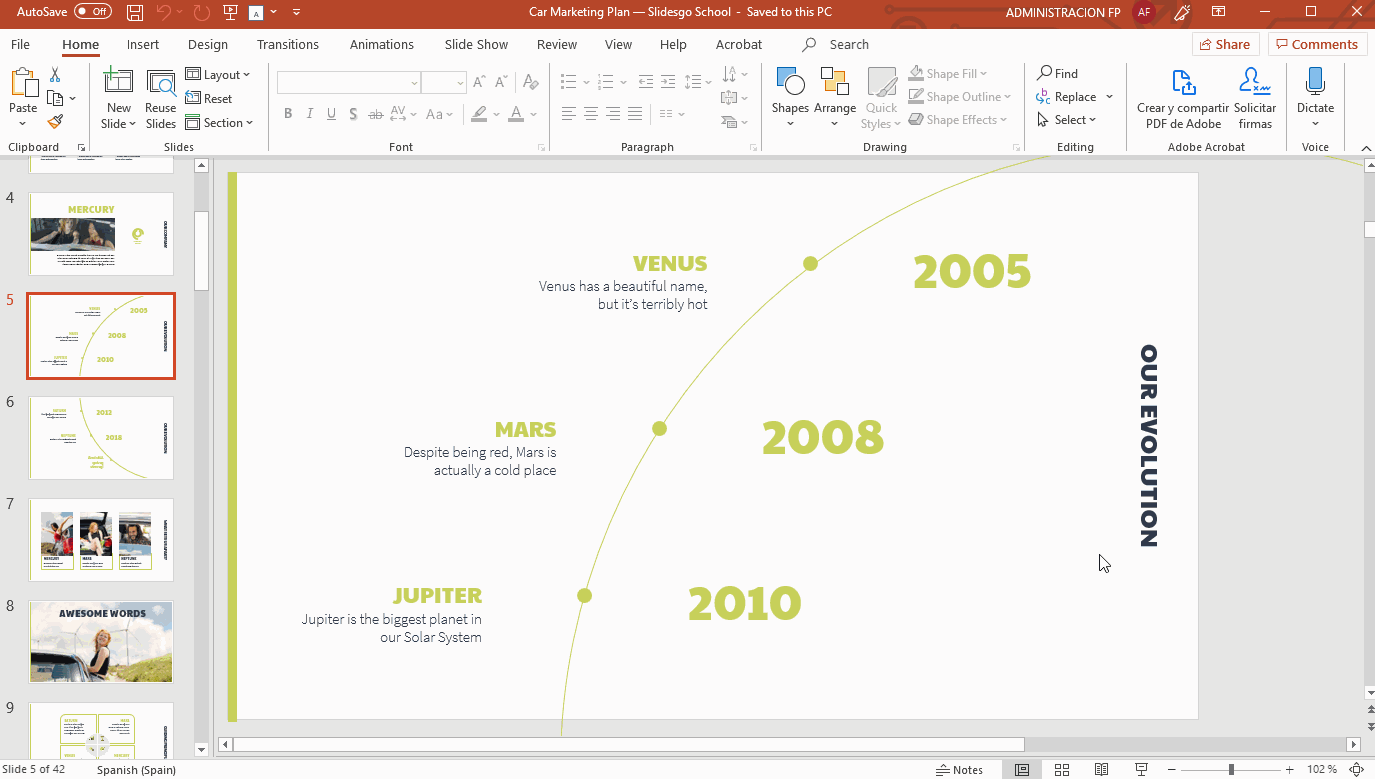The width and height of the screenshot is (1375, 779).
Task: Switch to the Animations ribbon tab
Action: (381, 44)
